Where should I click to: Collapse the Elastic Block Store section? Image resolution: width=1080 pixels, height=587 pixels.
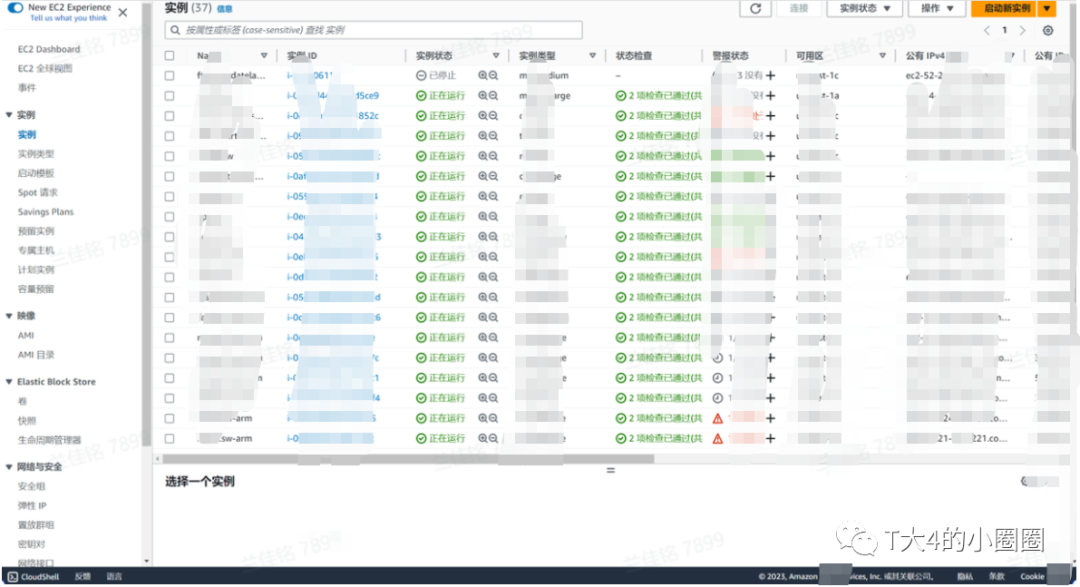click(x=9, y=382)
